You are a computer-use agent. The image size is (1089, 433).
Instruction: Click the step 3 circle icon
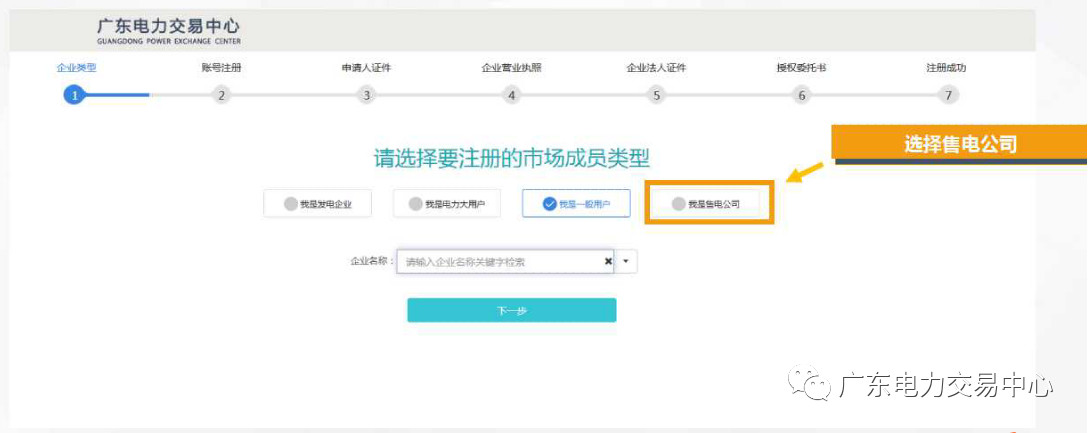pyautogui.click(x=367, y=95)
